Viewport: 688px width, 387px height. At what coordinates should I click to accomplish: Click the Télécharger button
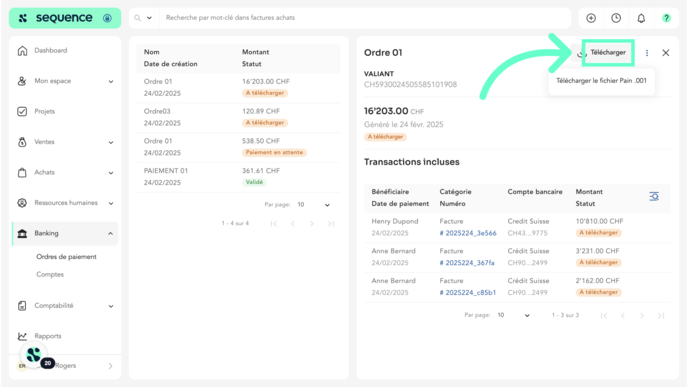tap(608, 53)
